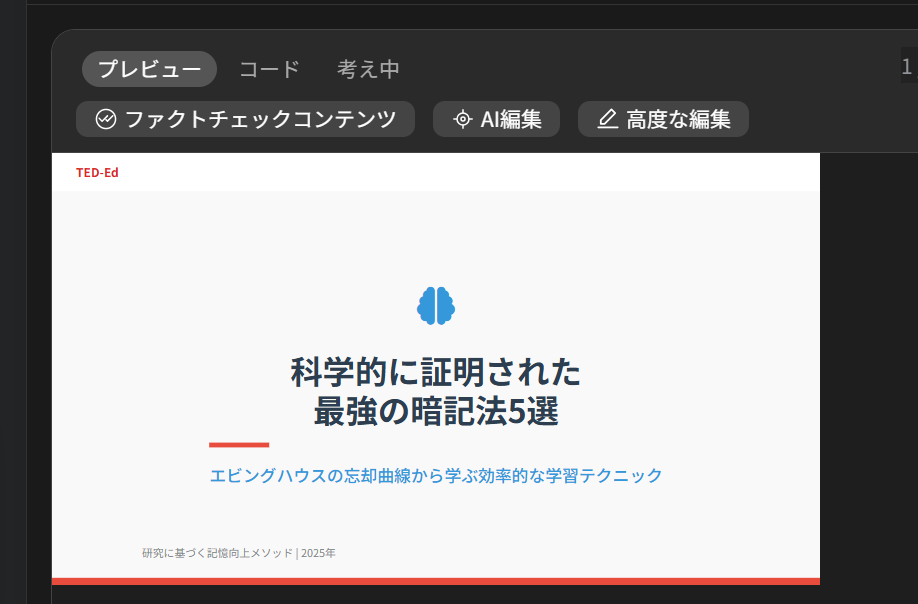The width and height of the screenshot is (918, 604).
Task: Click the blue エビングハウス subtitle text
Action: click(x=436, y=475)
